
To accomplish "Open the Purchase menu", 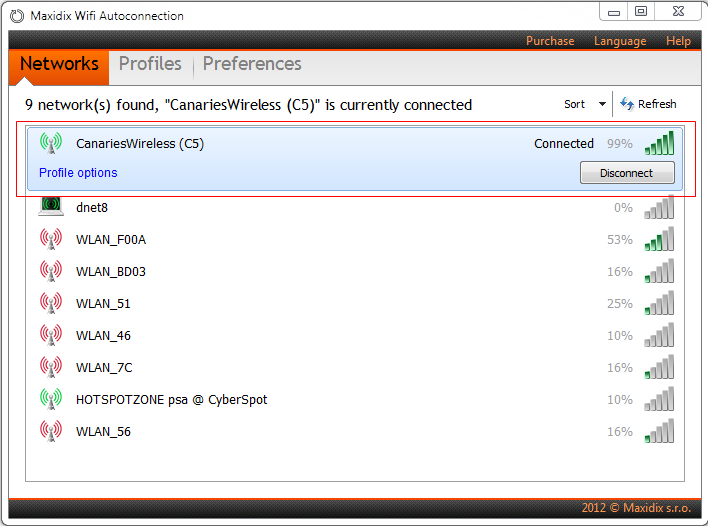I will 550,41.
